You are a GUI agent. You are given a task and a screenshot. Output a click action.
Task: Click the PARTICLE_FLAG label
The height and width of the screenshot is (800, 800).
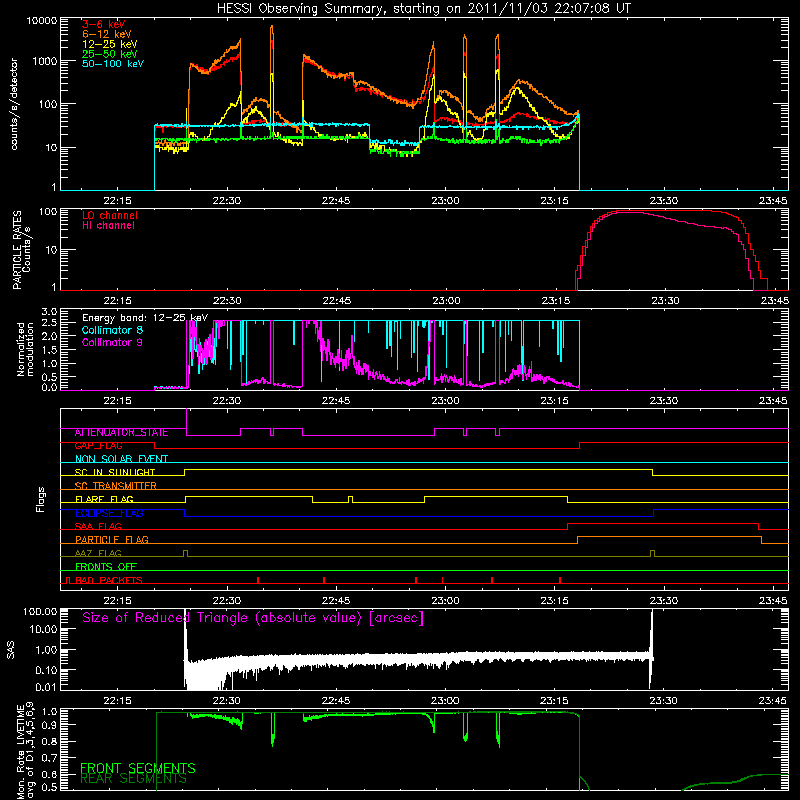[112, 540]
